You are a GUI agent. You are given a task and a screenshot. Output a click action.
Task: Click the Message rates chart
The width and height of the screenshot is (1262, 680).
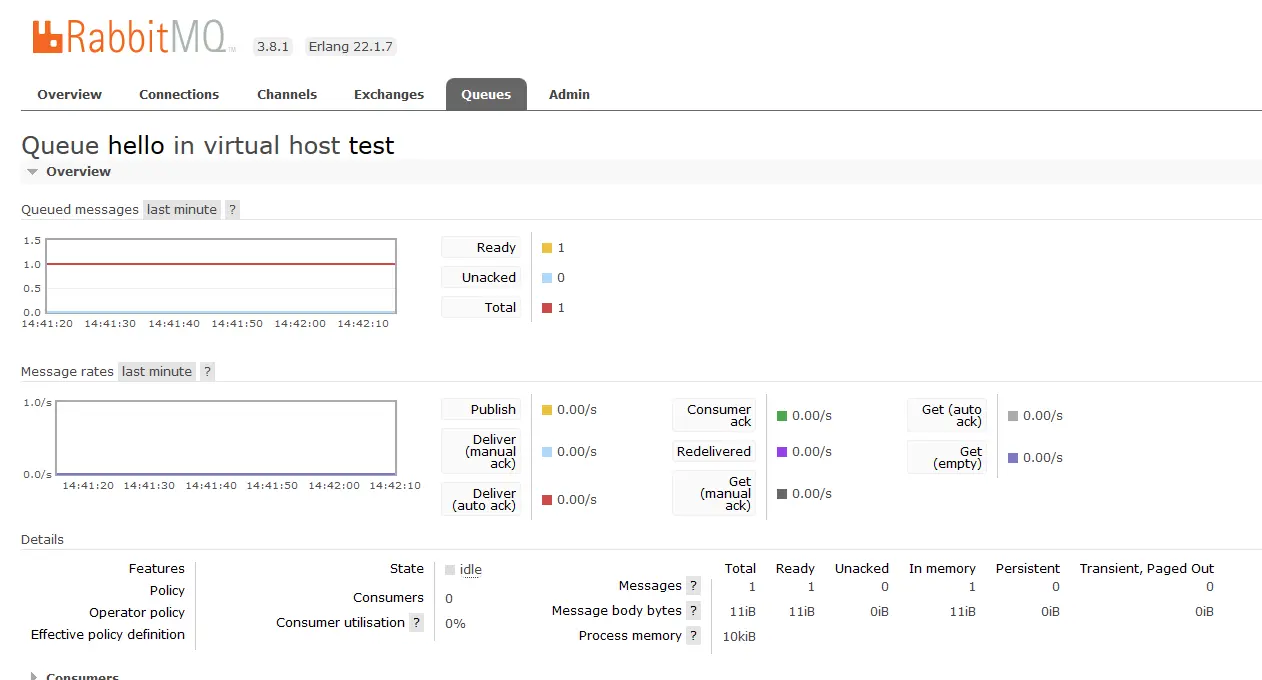227,438
